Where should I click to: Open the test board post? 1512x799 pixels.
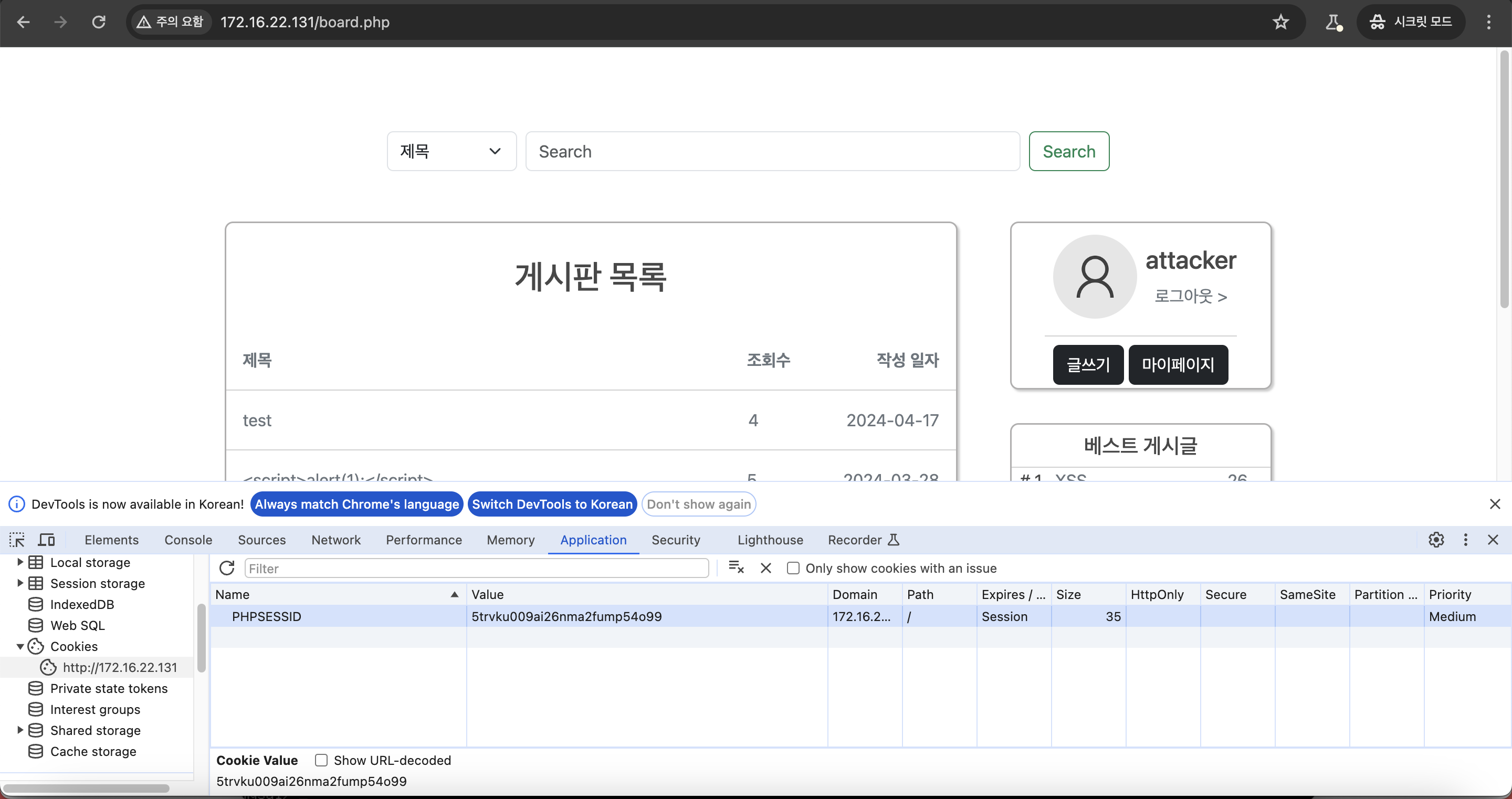257,420
